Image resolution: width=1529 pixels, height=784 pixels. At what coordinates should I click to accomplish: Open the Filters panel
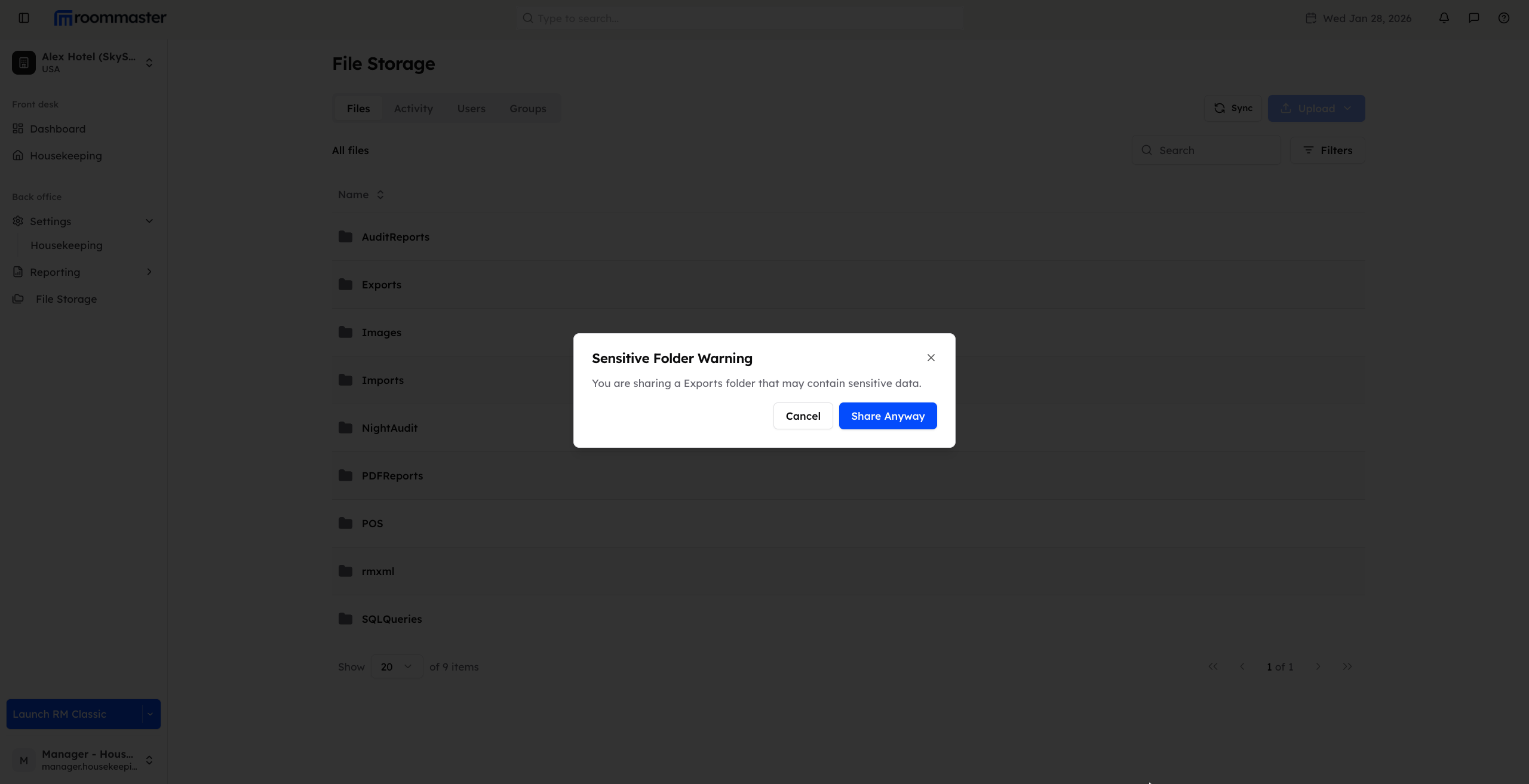(x=1327, y=150)
